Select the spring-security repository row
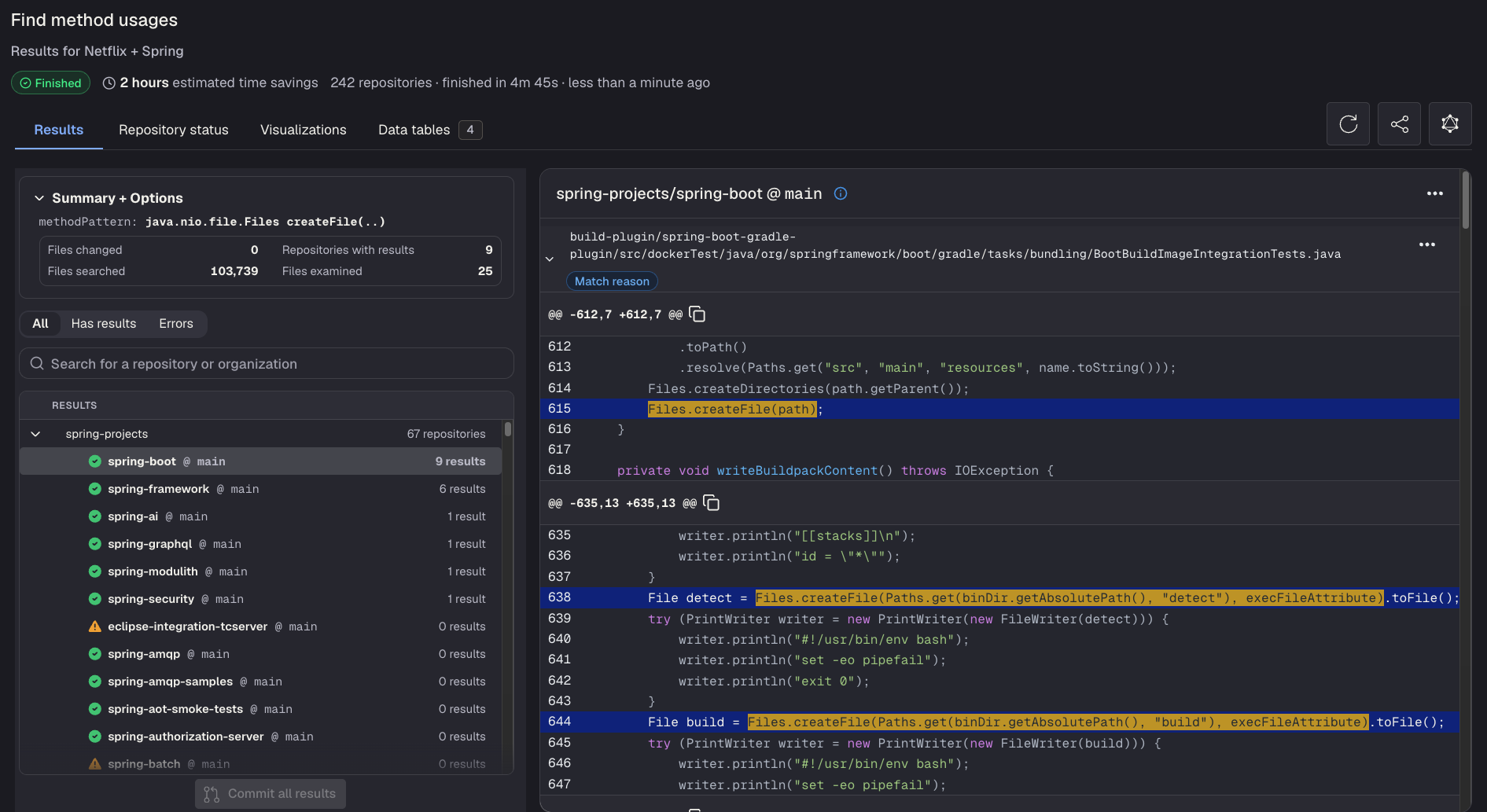This screenshot has height=812, width=1487. tap(260, 599)
